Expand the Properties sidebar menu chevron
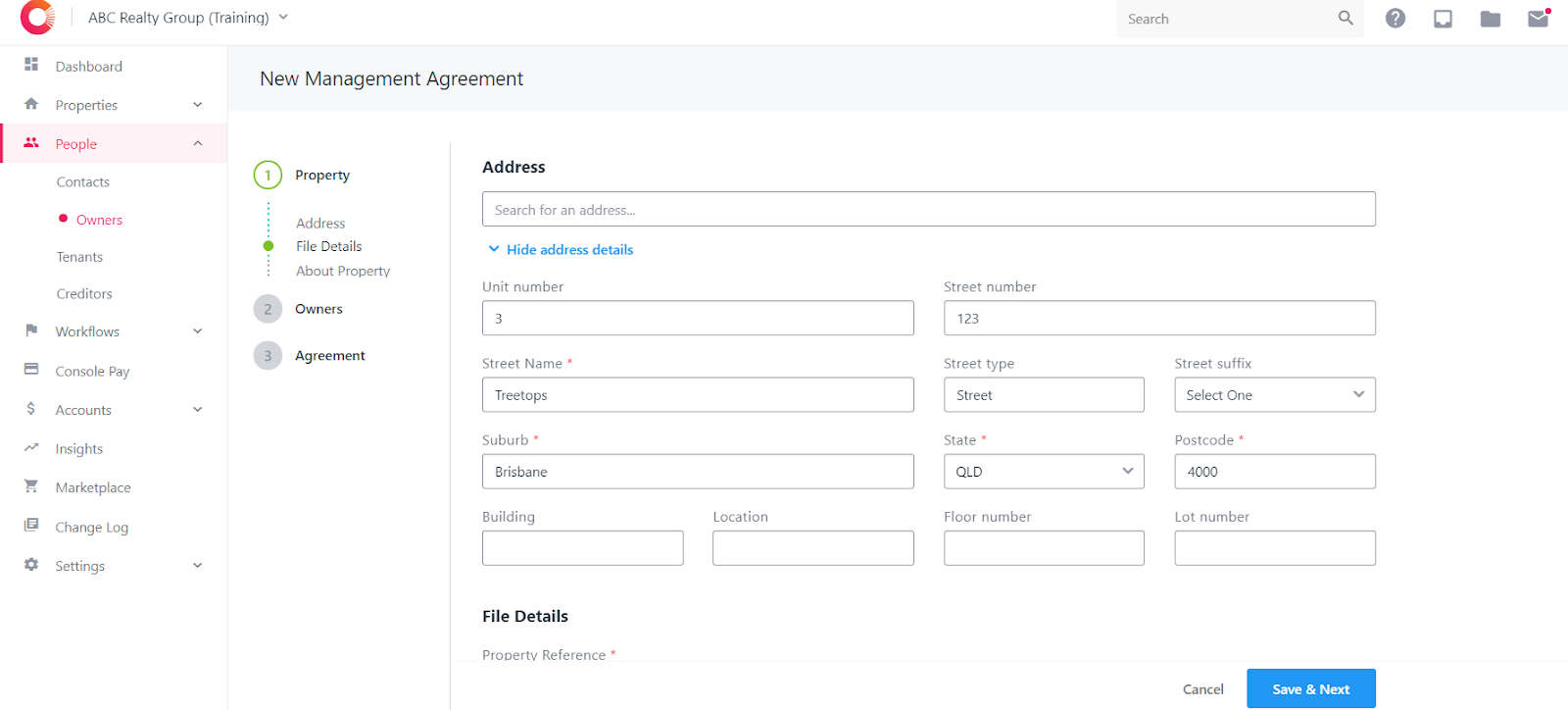 pos(198,105)
